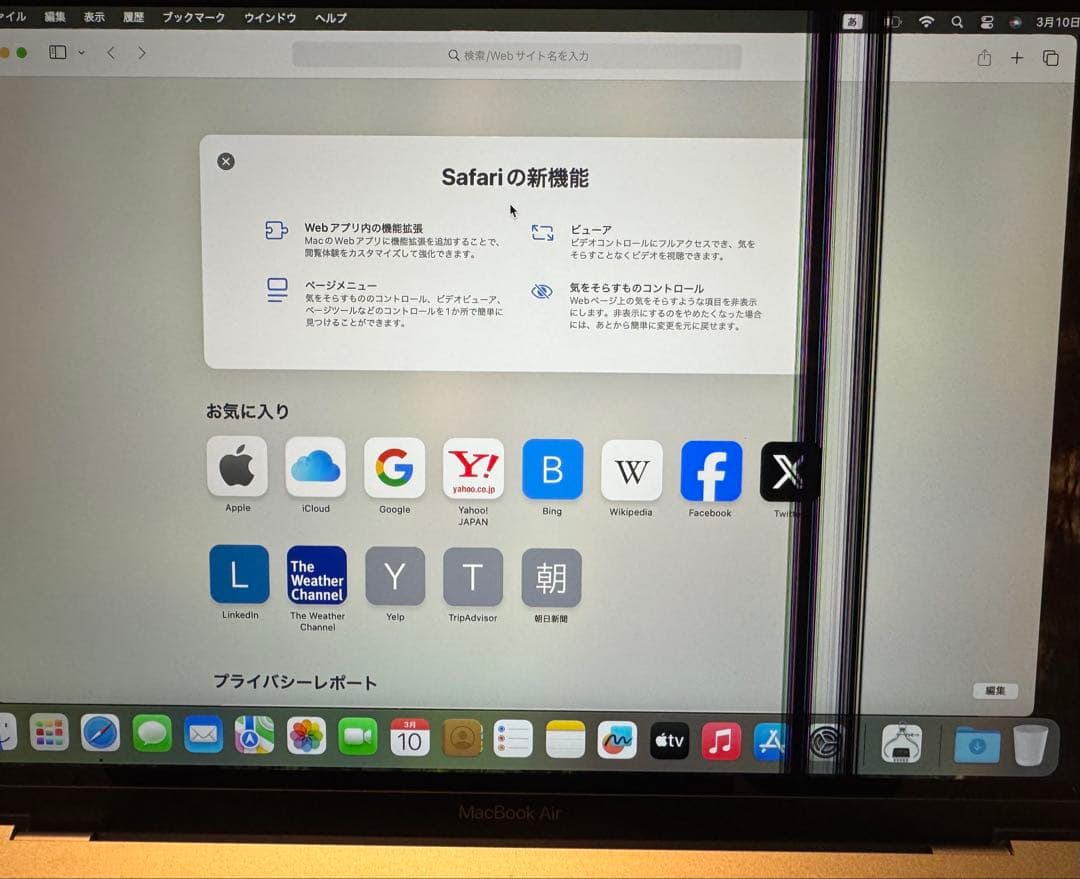
Task: Open the Japanese input source menu
Action: click(x=853, y=21)
